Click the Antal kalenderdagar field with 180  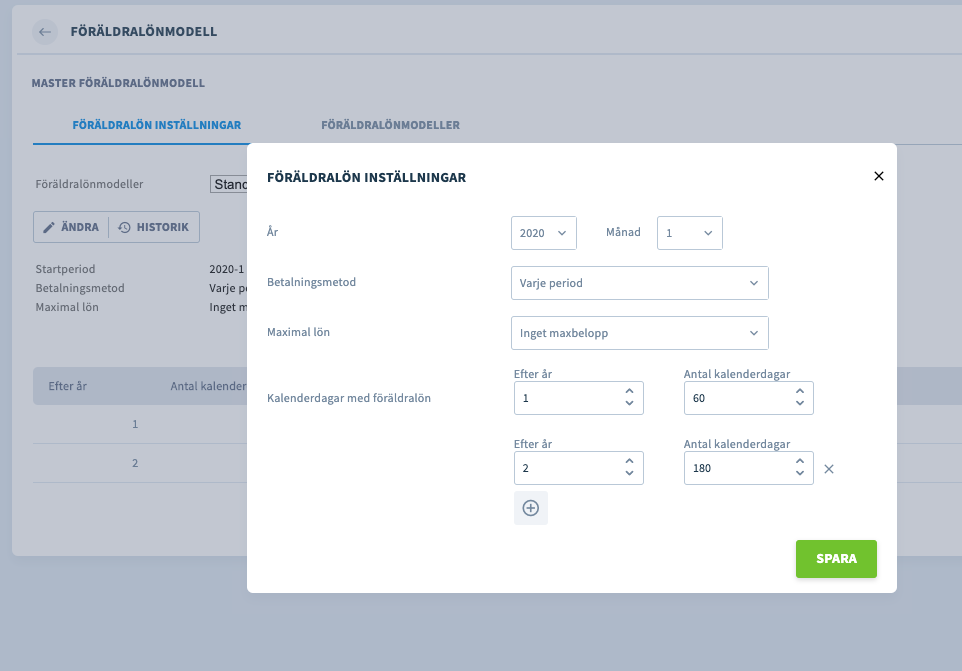[x=748, y=468]
